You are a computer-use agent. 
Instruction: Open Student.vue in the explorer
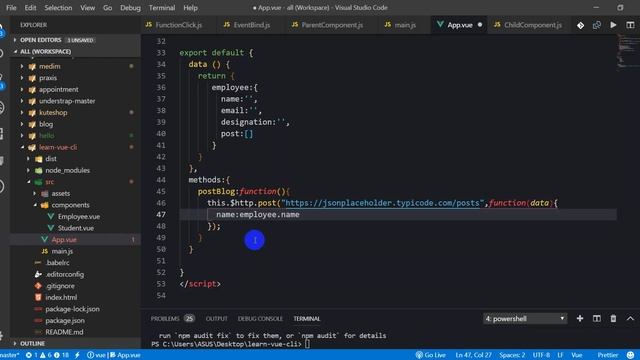76,228
